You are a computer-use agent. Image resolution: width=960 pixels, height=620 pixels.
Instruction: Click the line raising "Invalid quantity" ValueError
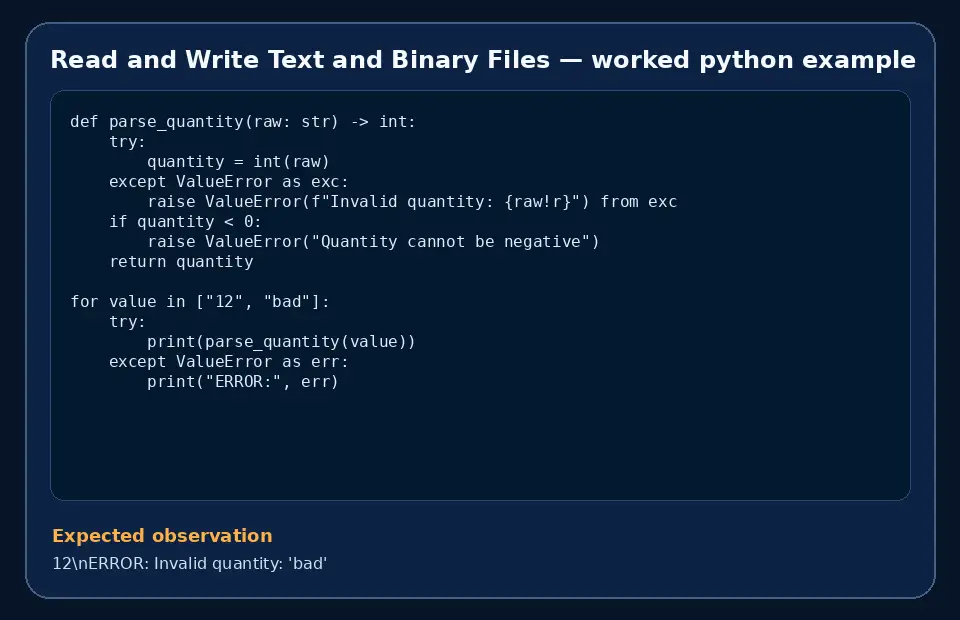click(412, 202)
